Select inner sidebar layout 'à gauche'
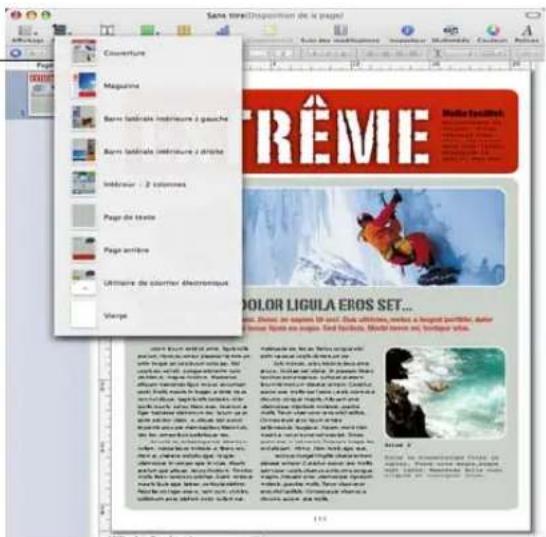The height and width of the screenshot is (537, 546). click(148, 118)
